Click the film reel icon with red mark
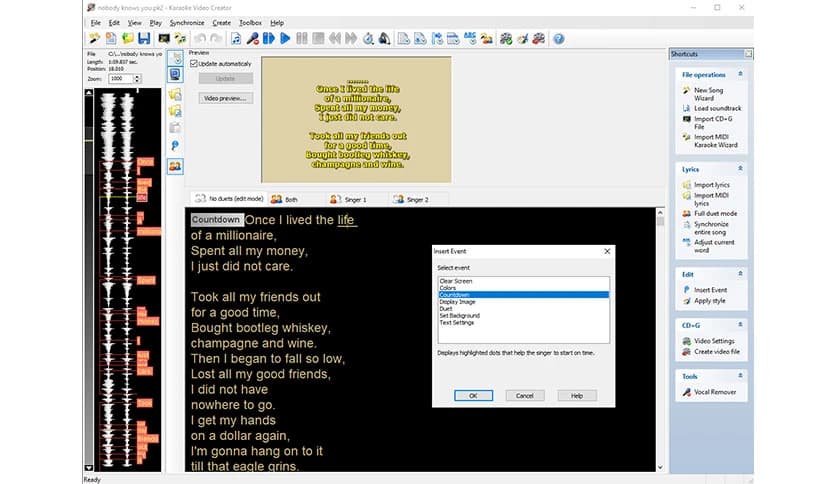Screen dimensions: 836x484 click(539, 38)
